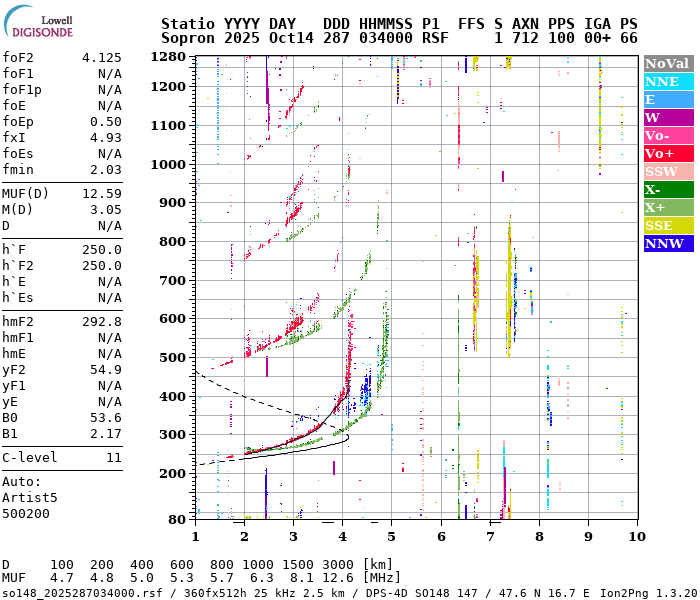Select the C-level value 11

click(113, 457)
